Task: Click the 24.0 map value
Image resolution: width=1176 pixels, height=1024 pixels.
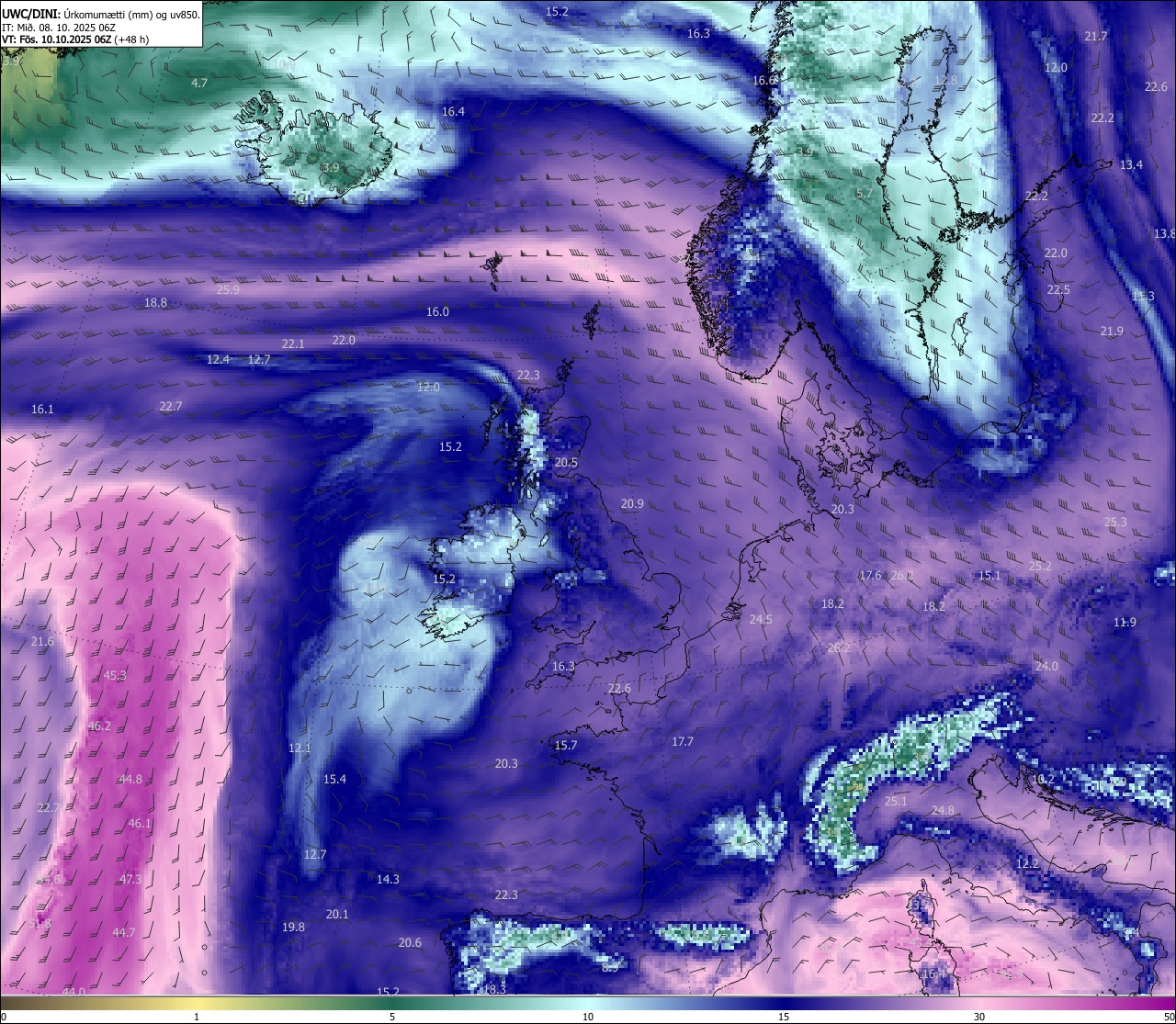Action: 1046,666
